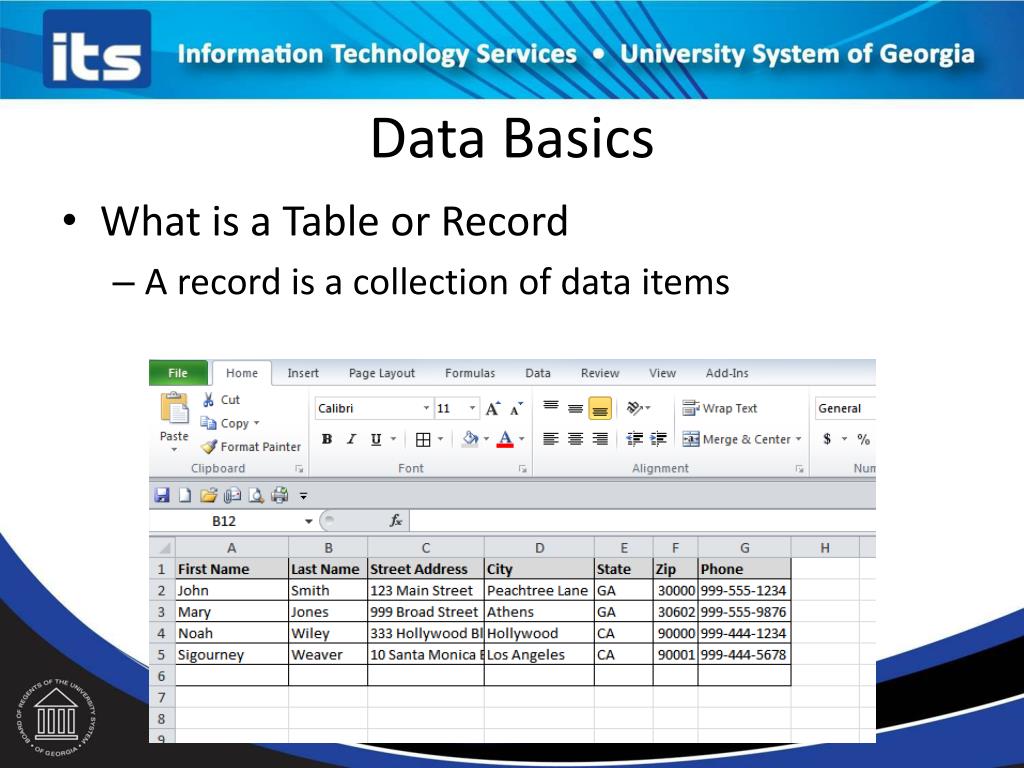Switch to the Insert tab
Image resolution: width=1024 pixels, height=768 pixels.
point(303,373)
